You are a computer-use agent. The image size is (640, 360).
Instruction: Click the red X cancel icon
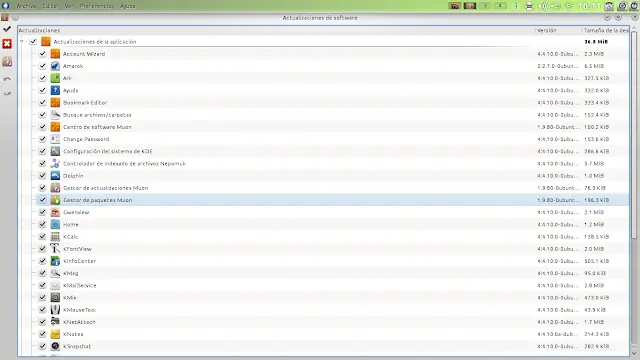(7, 44)
